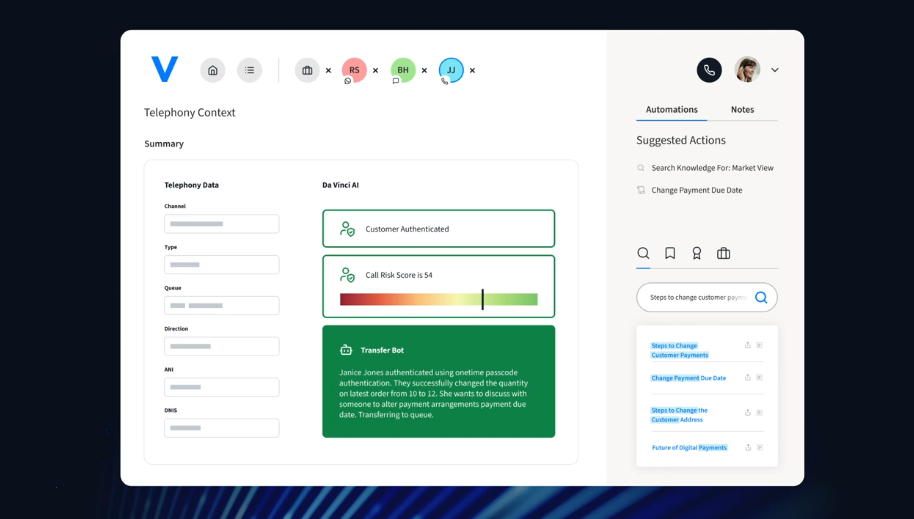The width and height of the screenshot is (914, 519).
Task: Click the call risk score marker
Action: coord(482,299)
